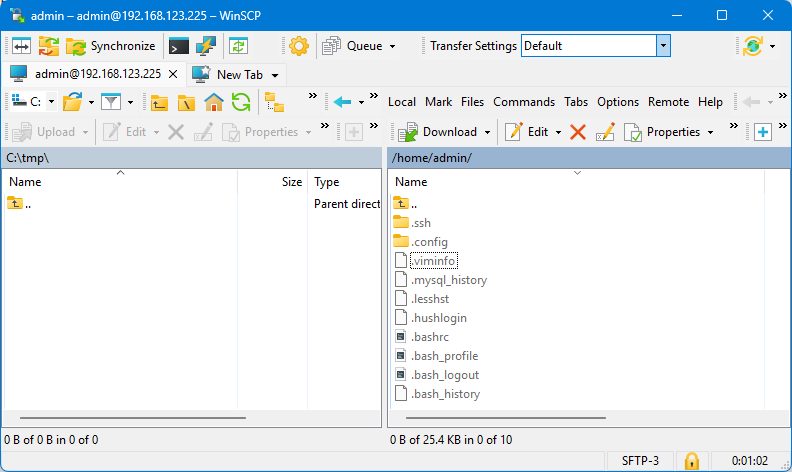792x472 pixels.
Task: Open the Remote menu
Action: point(668,102)
